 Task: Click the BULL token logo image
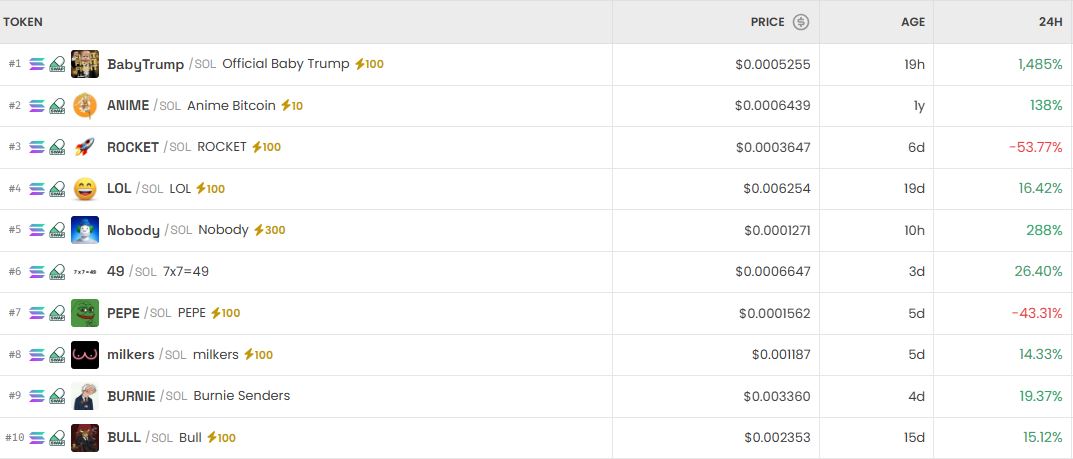[85, 437]
